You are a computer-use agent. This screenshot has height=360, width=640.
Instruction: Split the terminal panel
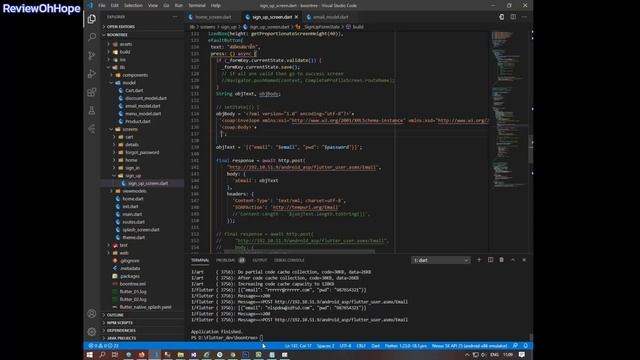click(490, 260)
